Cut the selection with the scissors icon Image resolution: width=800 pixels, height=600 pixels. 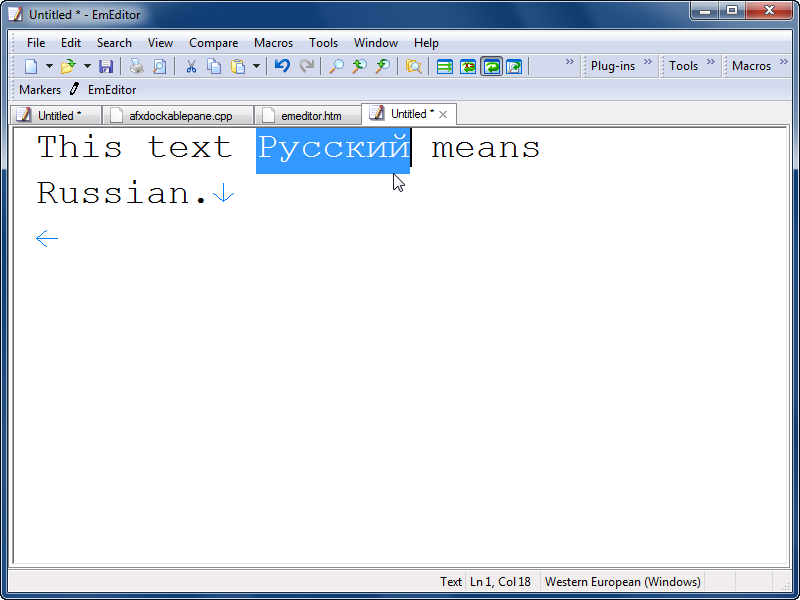(x=191, y=66)
